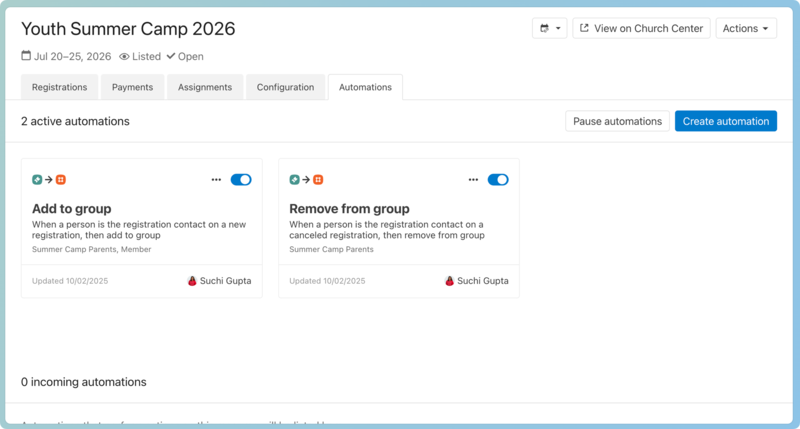Click the calendar icon beside the event dates
800x429 pixels.
click(x=26, y=57)
